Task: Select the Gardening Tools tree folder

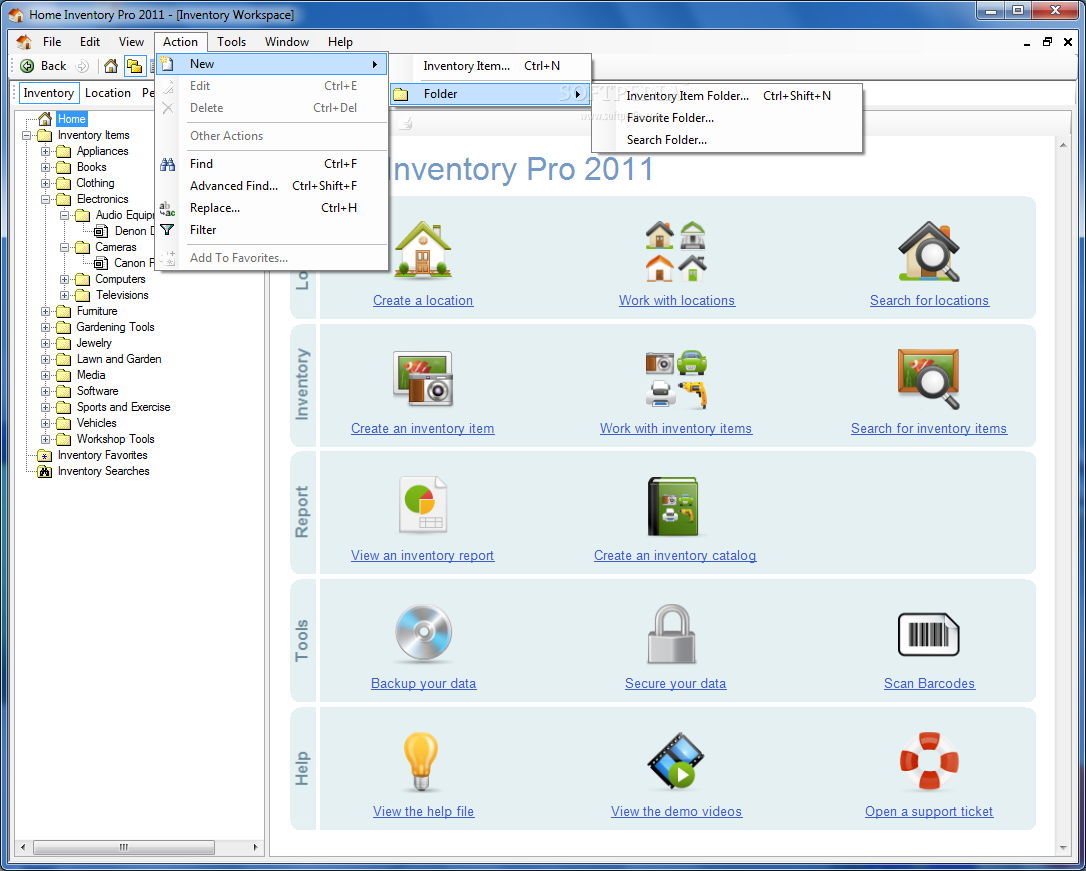Action: 115,327
